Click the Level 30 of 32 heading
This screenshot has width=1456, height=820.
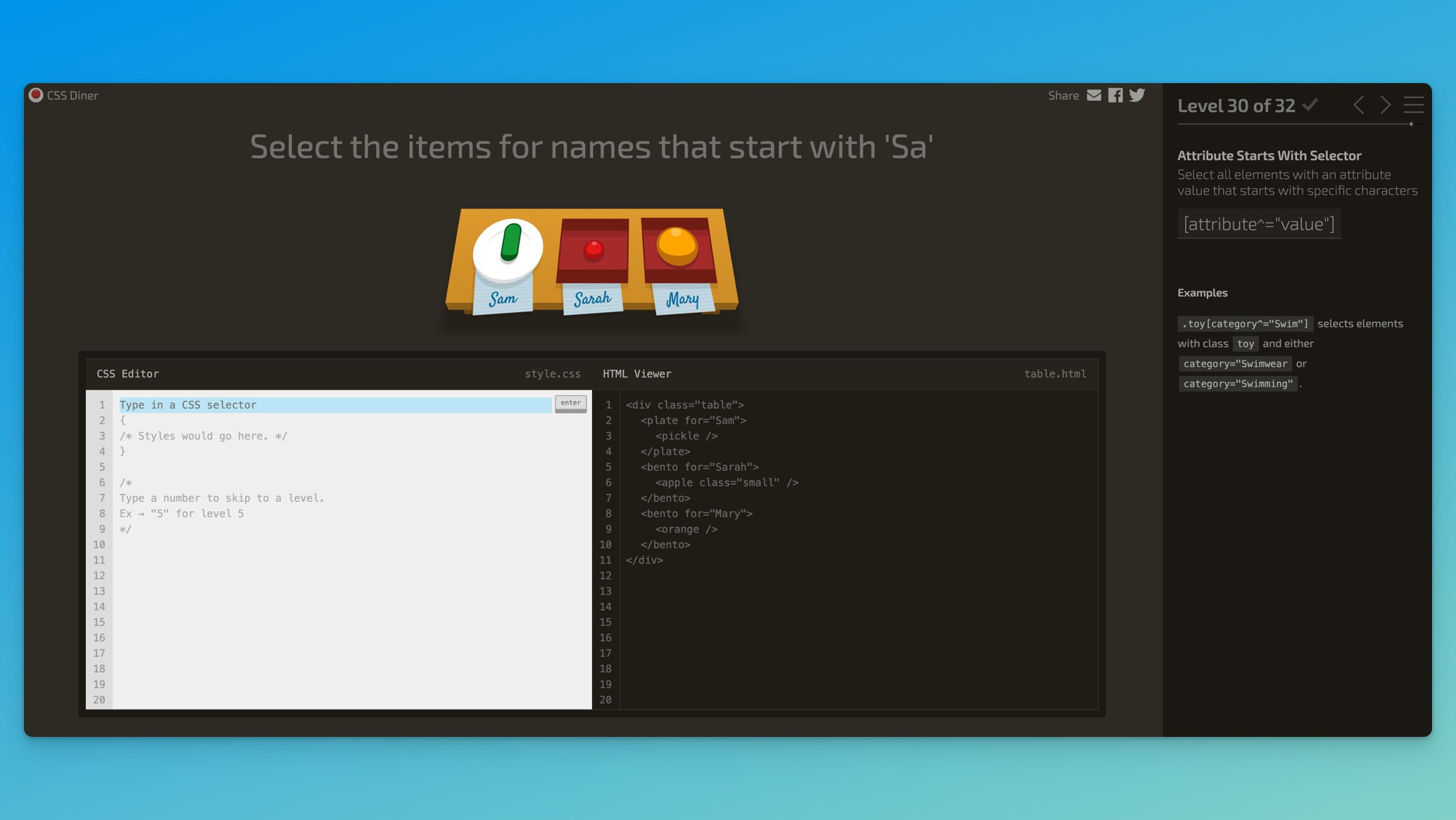point(1236,106)
